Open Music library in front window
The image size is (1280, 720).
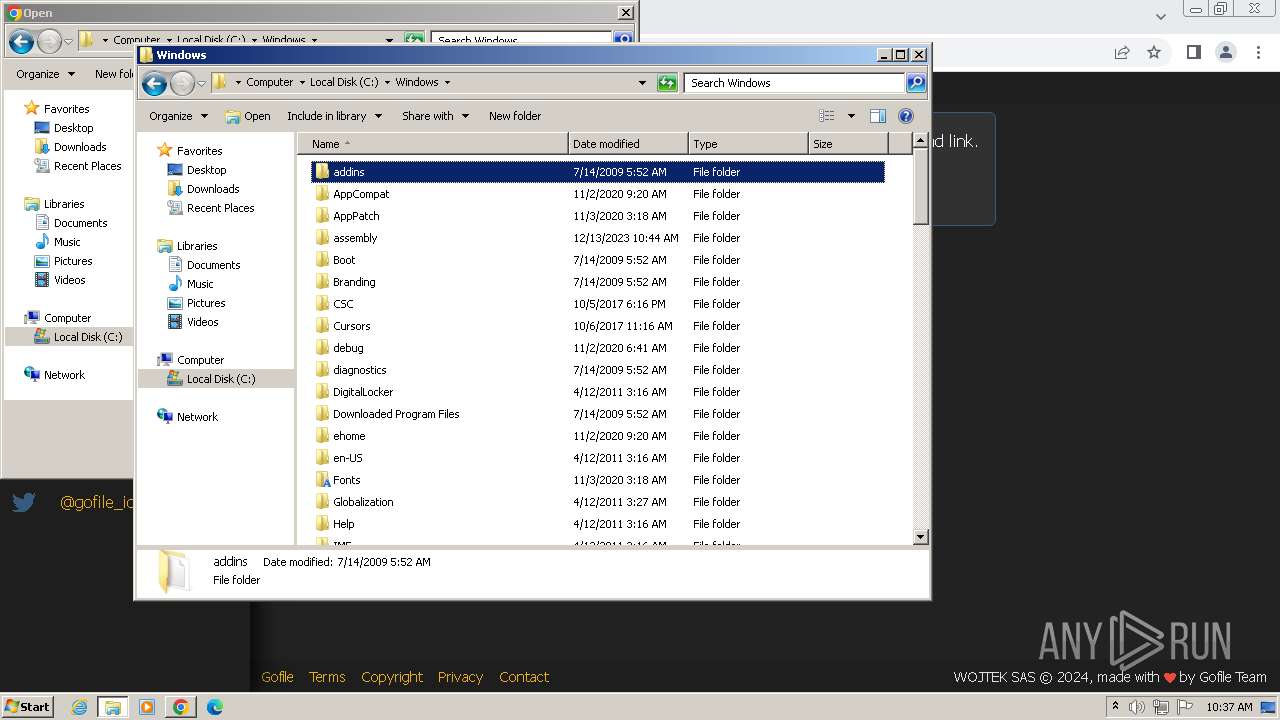[200, 284]
